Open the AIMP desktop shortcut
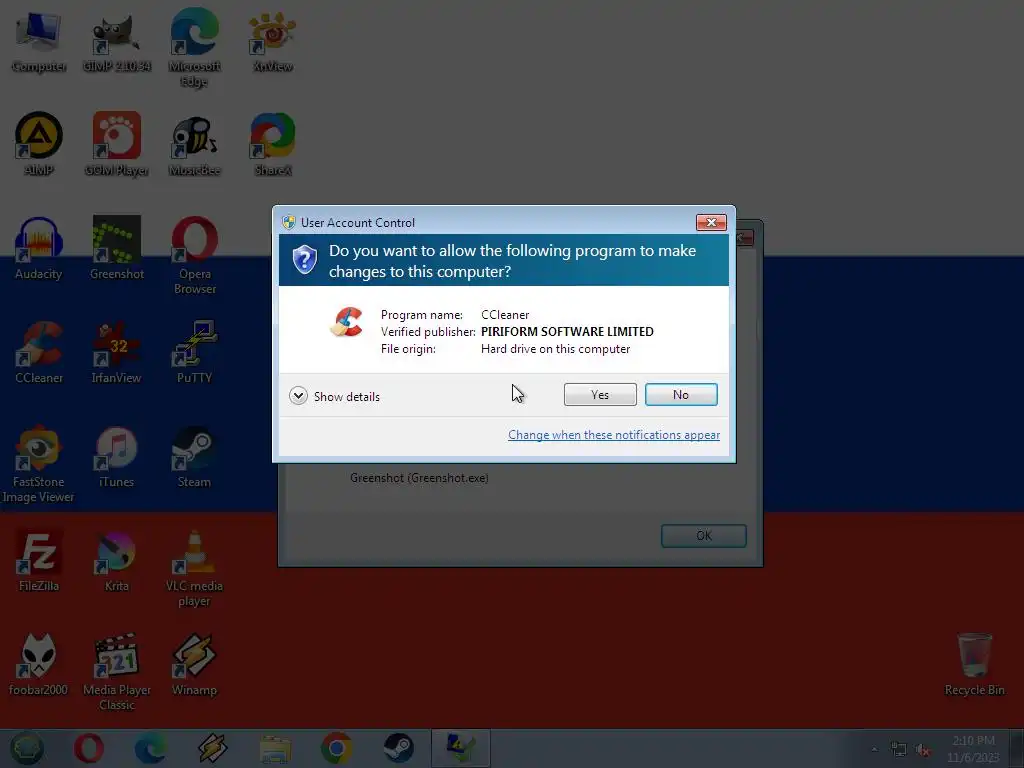This screenshot has width=1024, height=768. coord(39,145)
